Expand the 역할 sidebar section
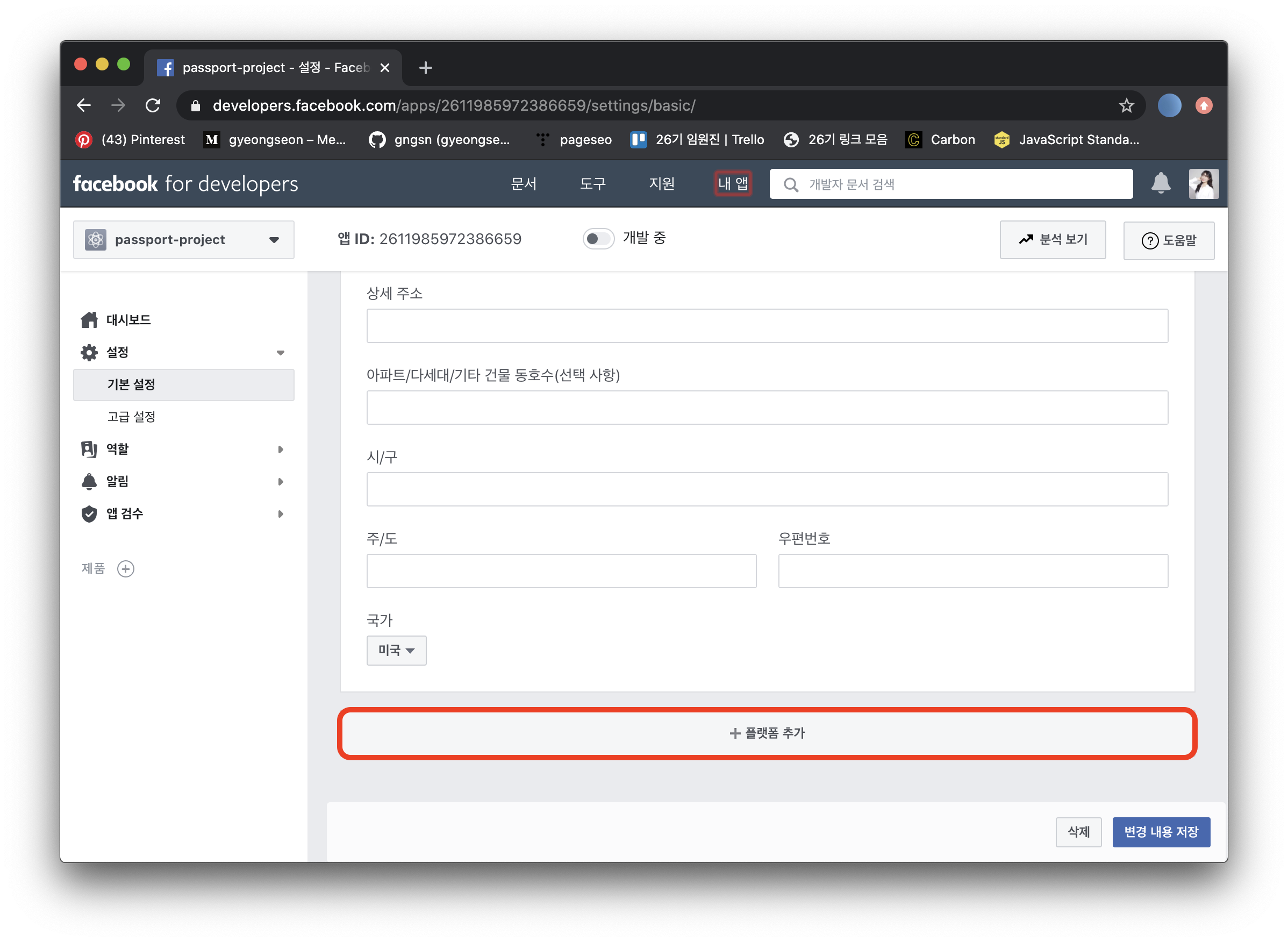The width and height of the screenshot is (1288, 942). point(280,449)
